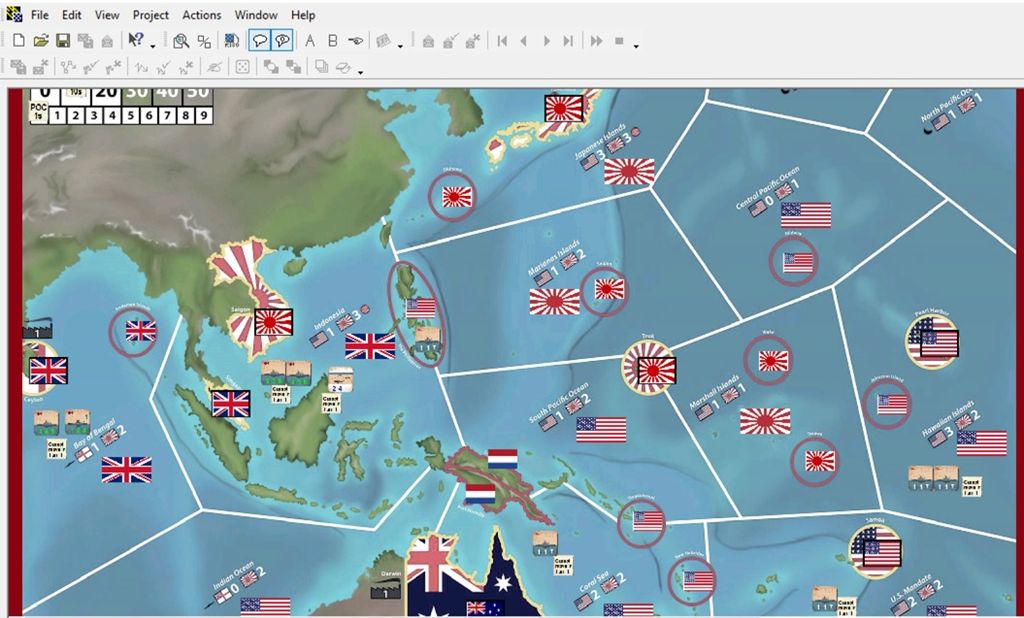Toggle the letter B toolbar button
This screenshot has height=618, width=1024.
coord(332,41)
